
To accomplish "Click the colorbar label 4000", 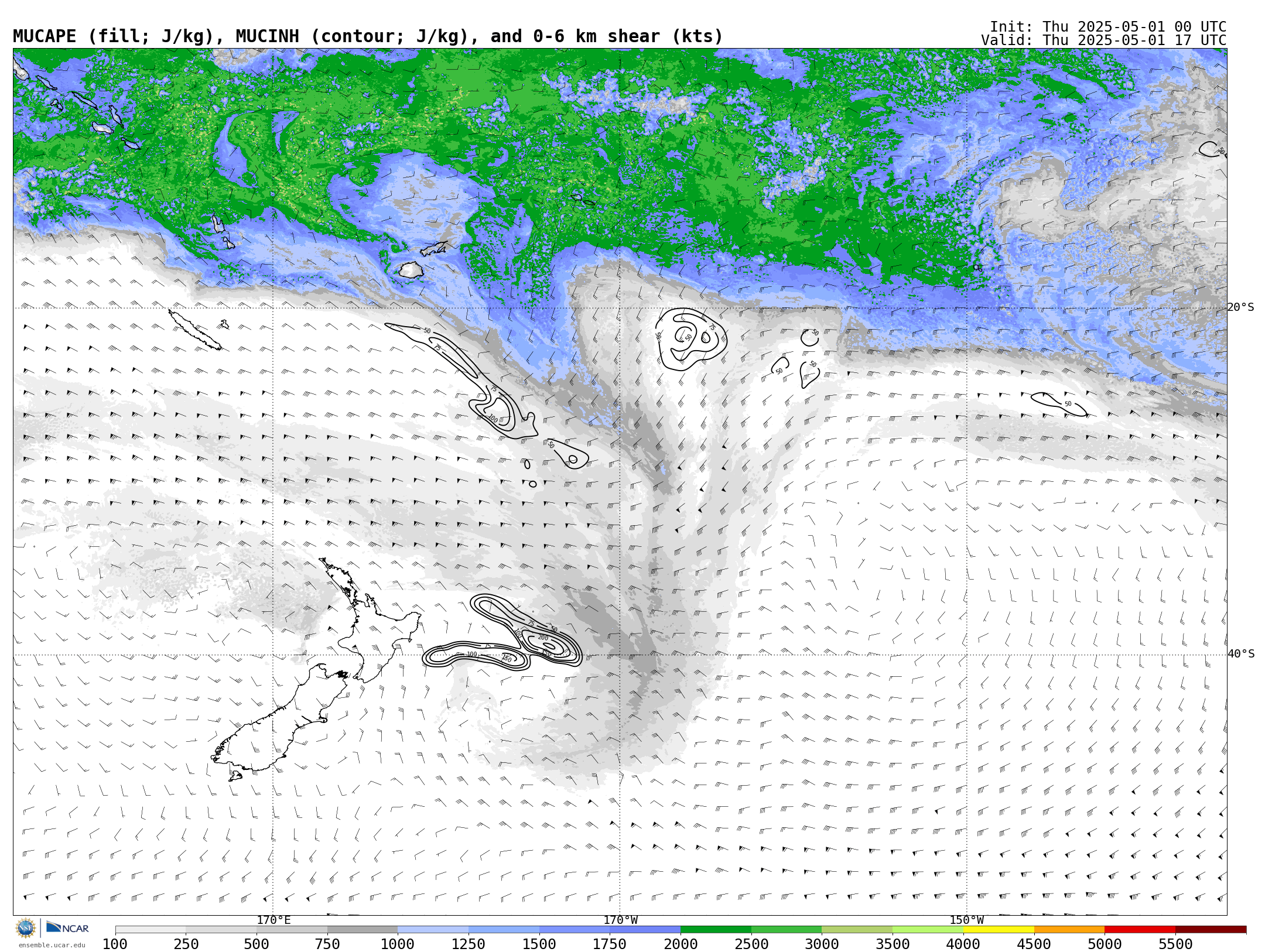I will (x=963, y=944).
